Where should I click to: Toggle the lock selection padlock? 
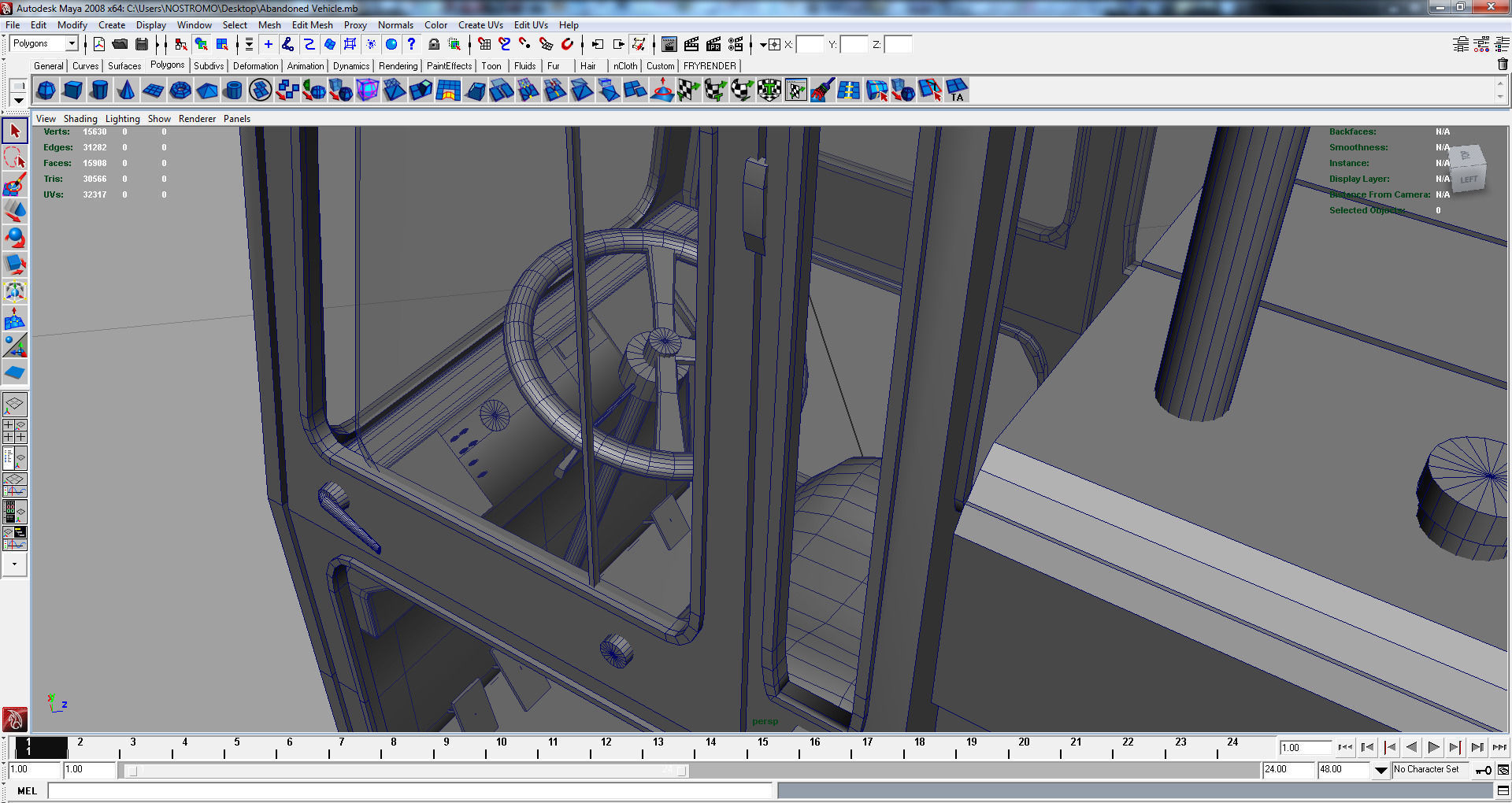point(433,44)
